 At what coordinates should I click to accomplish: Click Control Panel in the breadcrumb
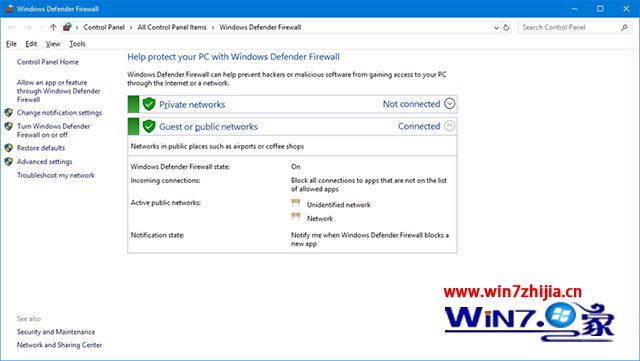pos(104,27)
